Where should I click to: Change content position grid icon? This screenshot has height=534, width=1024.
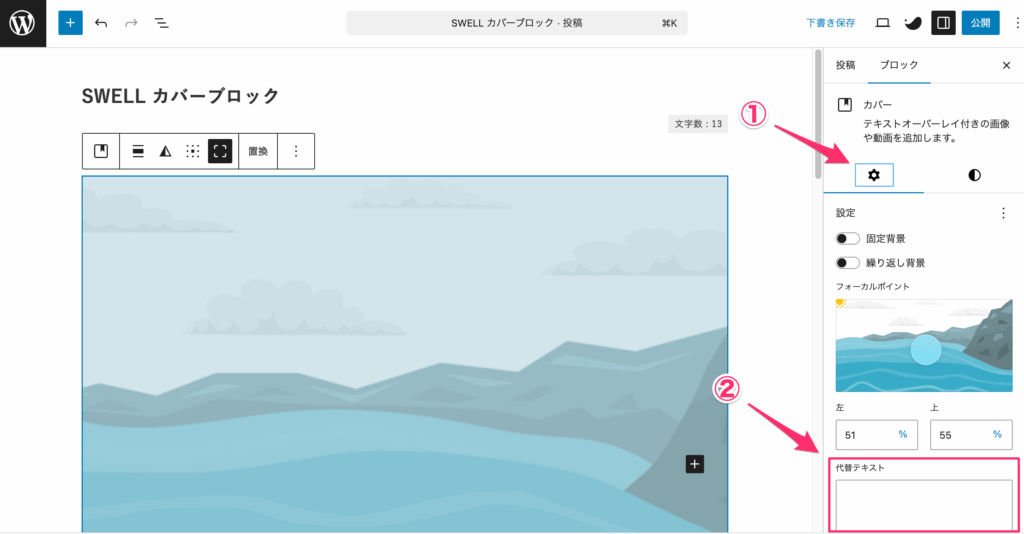tap(193, 151)
